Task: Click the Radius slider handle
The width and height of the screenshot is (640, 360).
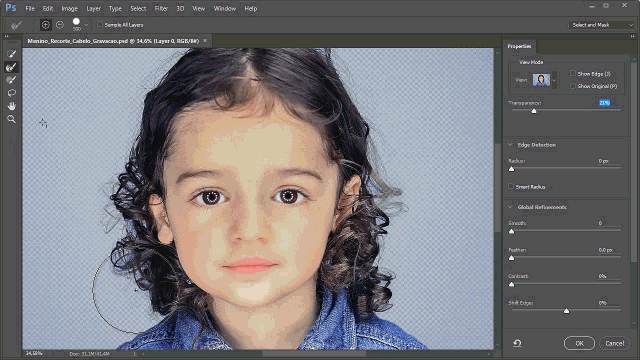Action: pyautogui.click(x=511, y=169)
